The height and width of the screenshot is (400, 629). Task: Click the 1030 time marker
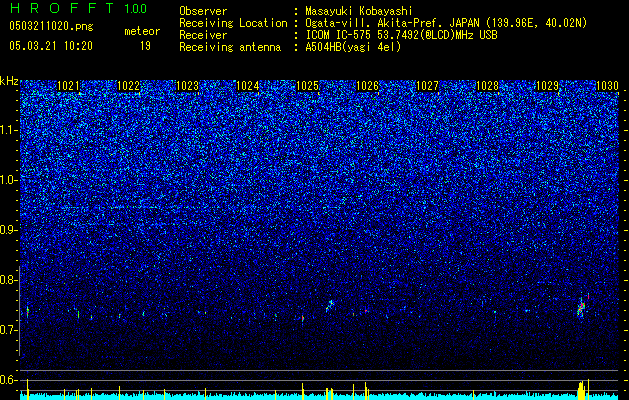point(607,86)
